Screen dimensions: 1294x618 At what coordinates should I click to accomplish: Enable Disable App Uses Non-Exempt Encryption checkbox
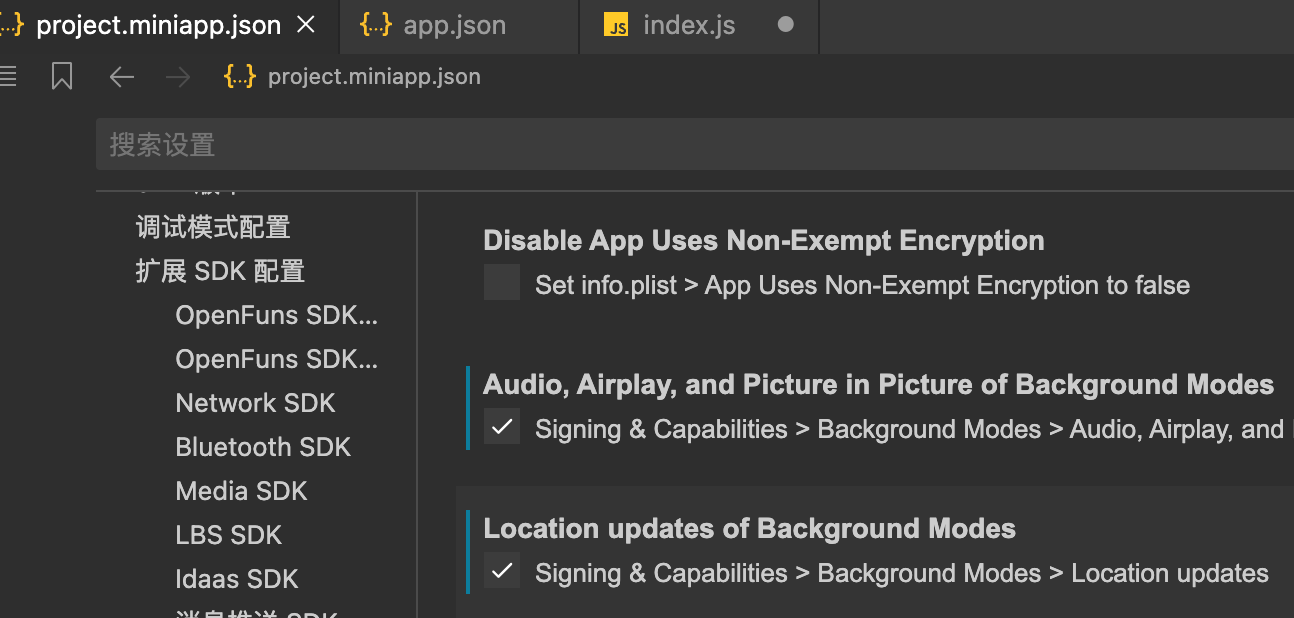[502, 283]
